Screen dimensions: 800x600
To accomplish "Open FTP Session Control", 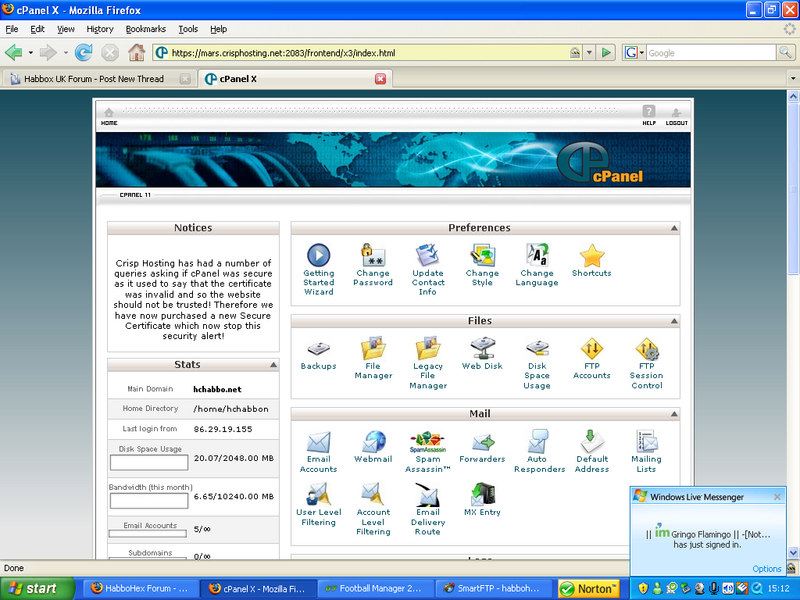I will click(646, 363).
